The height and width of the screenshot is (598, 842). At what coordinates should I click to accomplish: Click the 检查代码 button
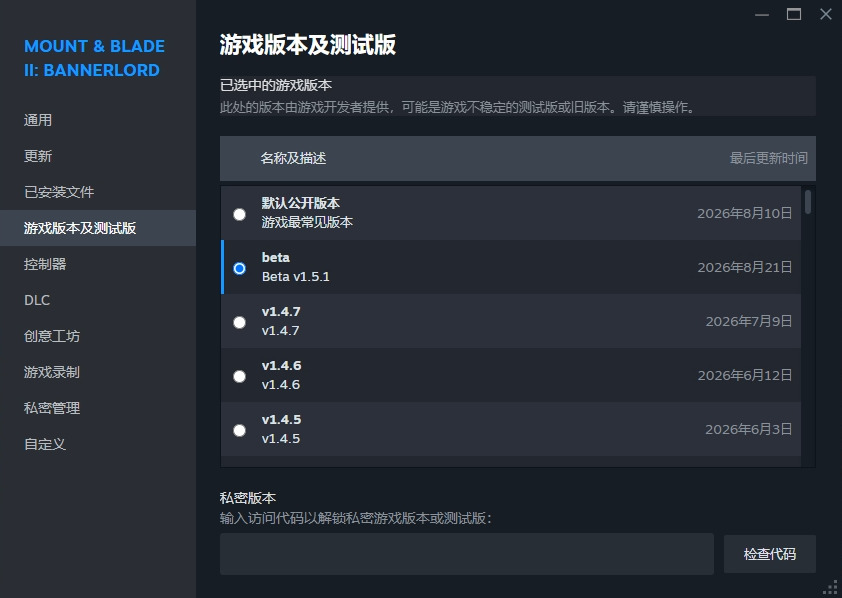[x=770, y=554]
